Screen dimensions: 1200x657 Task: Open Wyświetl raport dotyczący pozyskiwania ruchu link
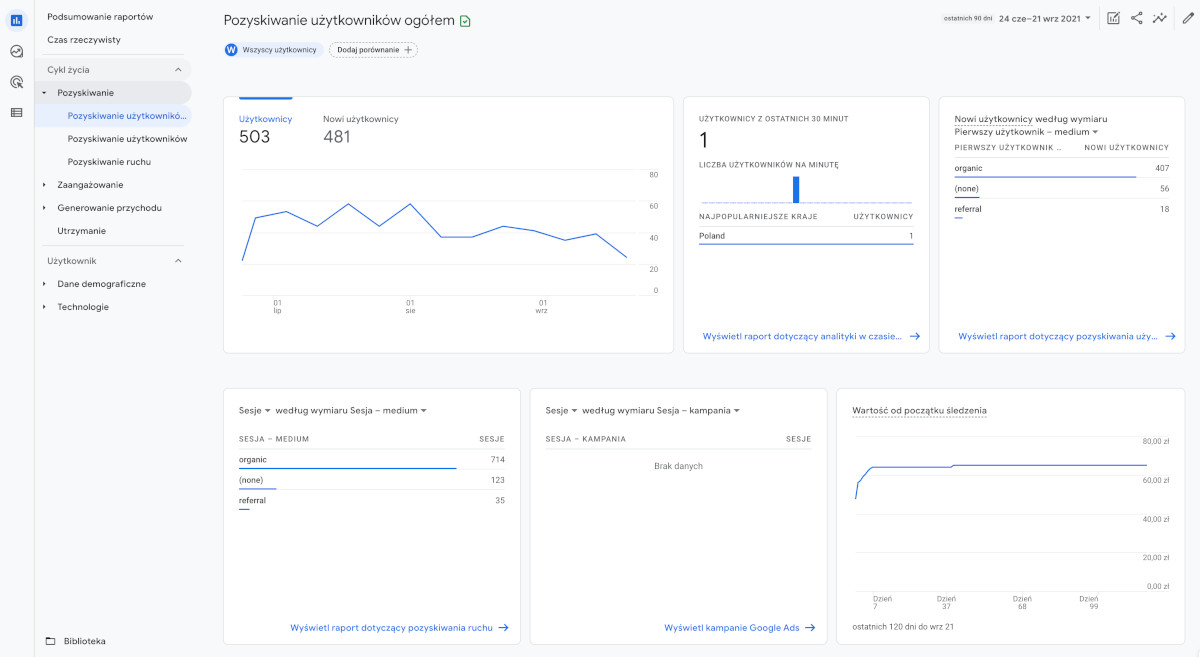tap(399, 628)
